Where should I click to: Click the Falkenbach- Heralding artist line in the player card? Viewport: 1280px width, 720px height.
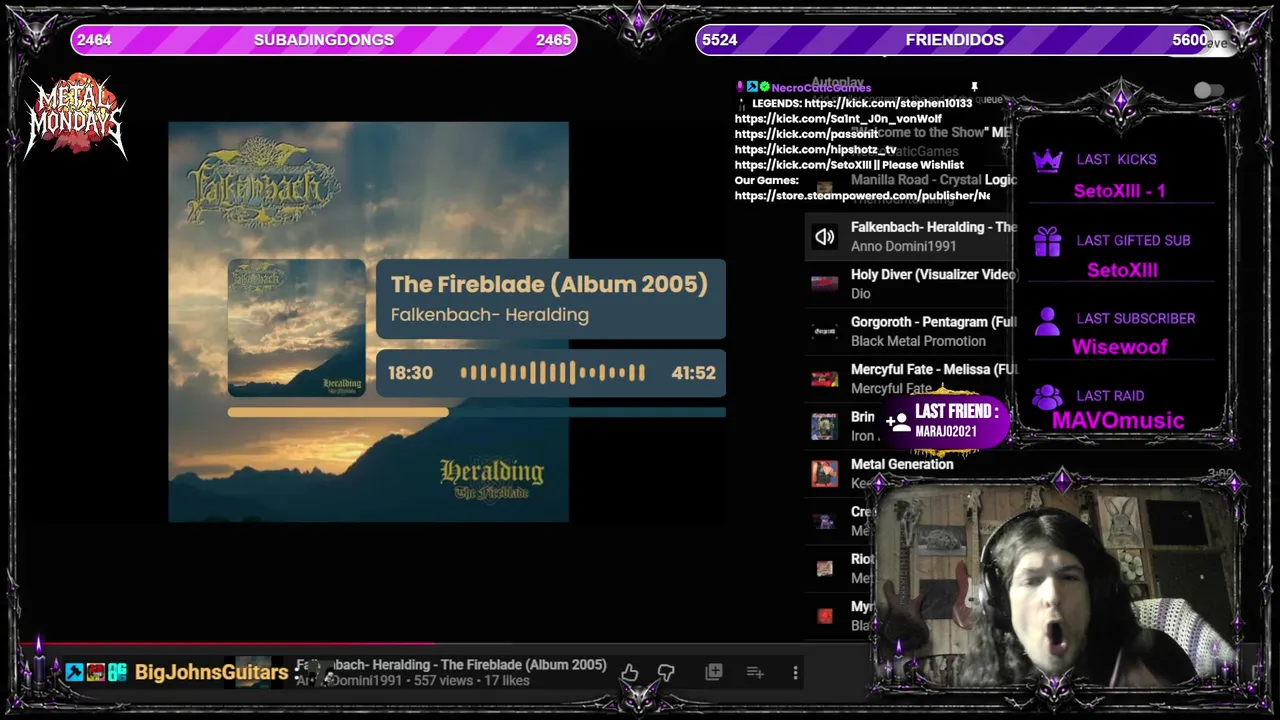(490, 314)
